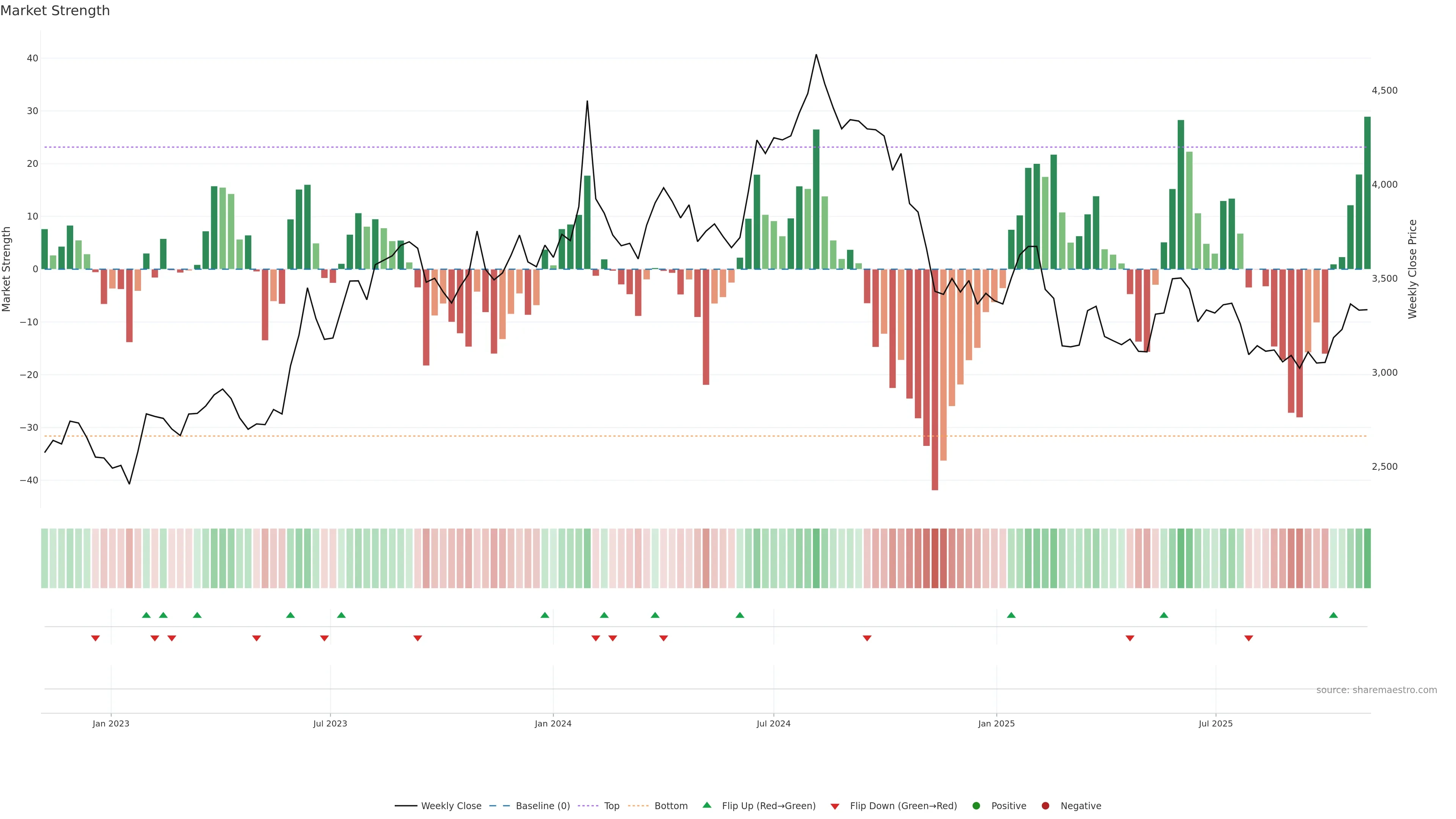Click the darkest red heatmap cell in strip
This screenshot has height=819, width=1456.
click(935, 558)
